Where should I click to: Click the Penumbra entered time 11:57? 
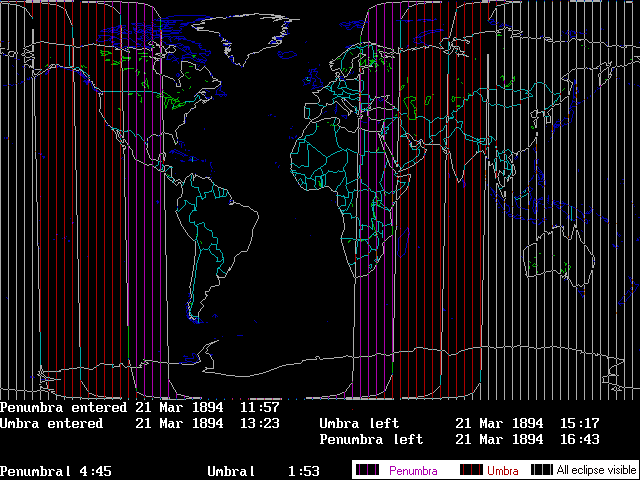tap(259, 408)
